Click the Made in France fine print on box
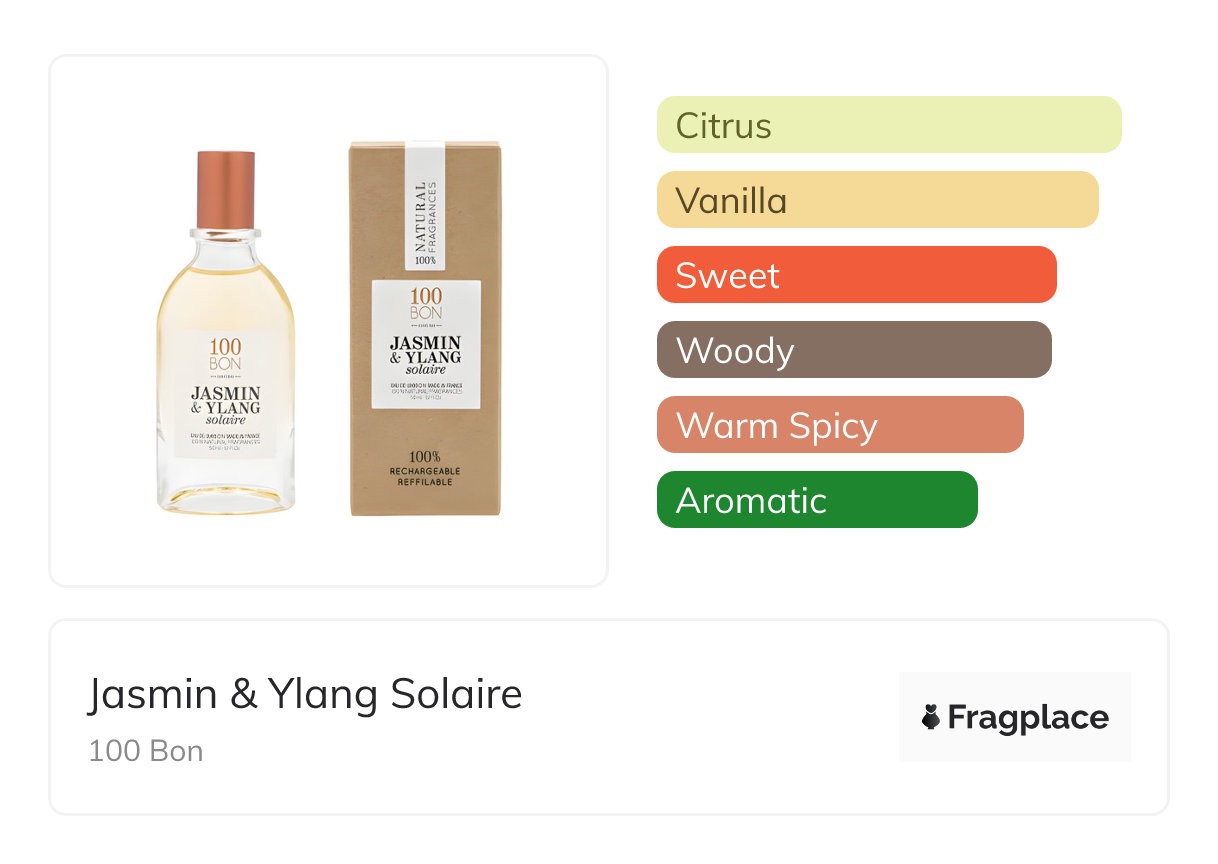1218x864 pixels. 426,388
